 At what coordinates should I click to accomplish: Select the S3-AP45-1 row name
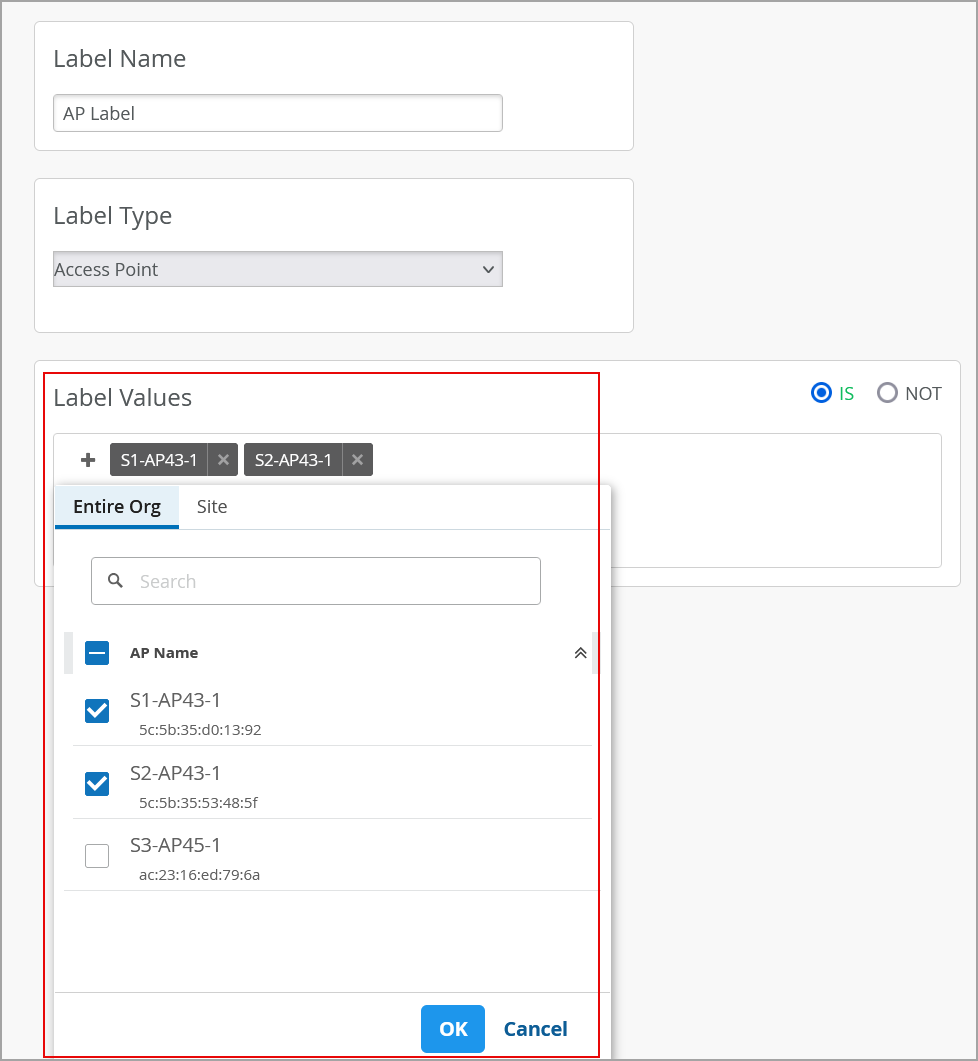(x=175, y=845)
